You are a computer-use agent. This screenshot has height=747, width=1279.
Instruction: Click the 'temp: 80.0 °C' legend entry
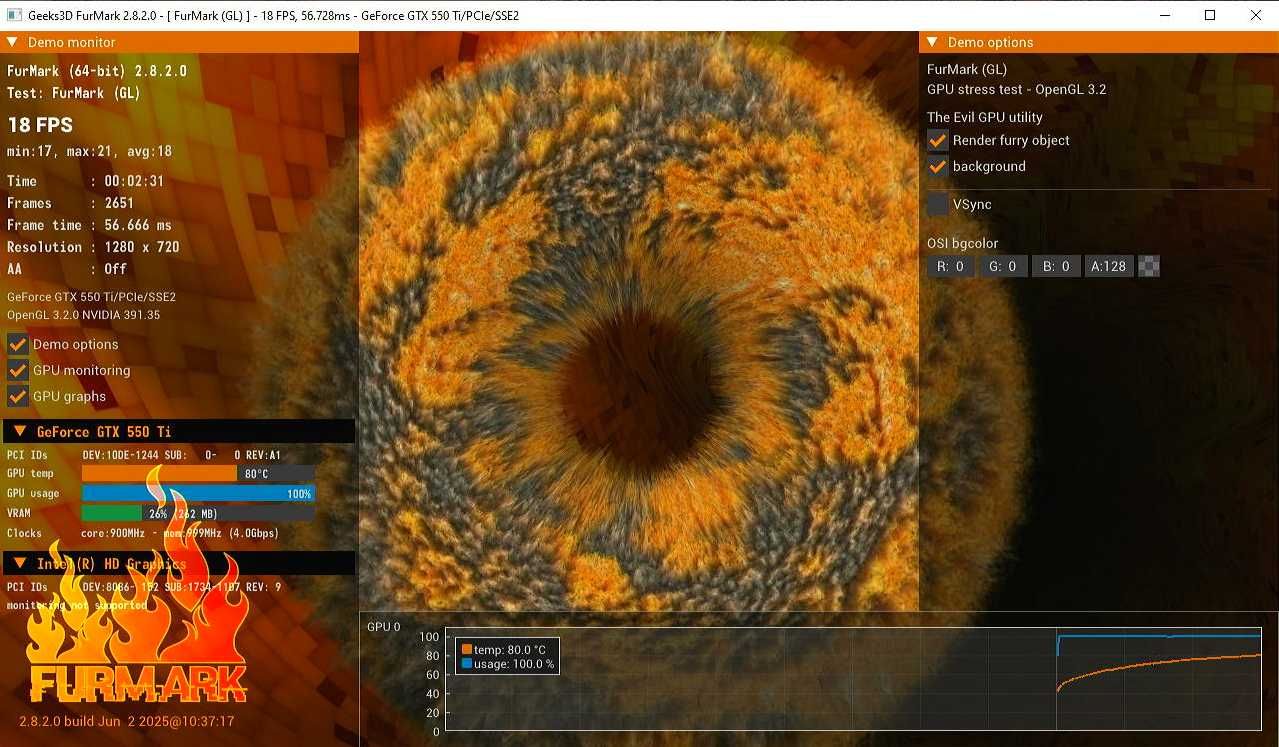point(510,650)
